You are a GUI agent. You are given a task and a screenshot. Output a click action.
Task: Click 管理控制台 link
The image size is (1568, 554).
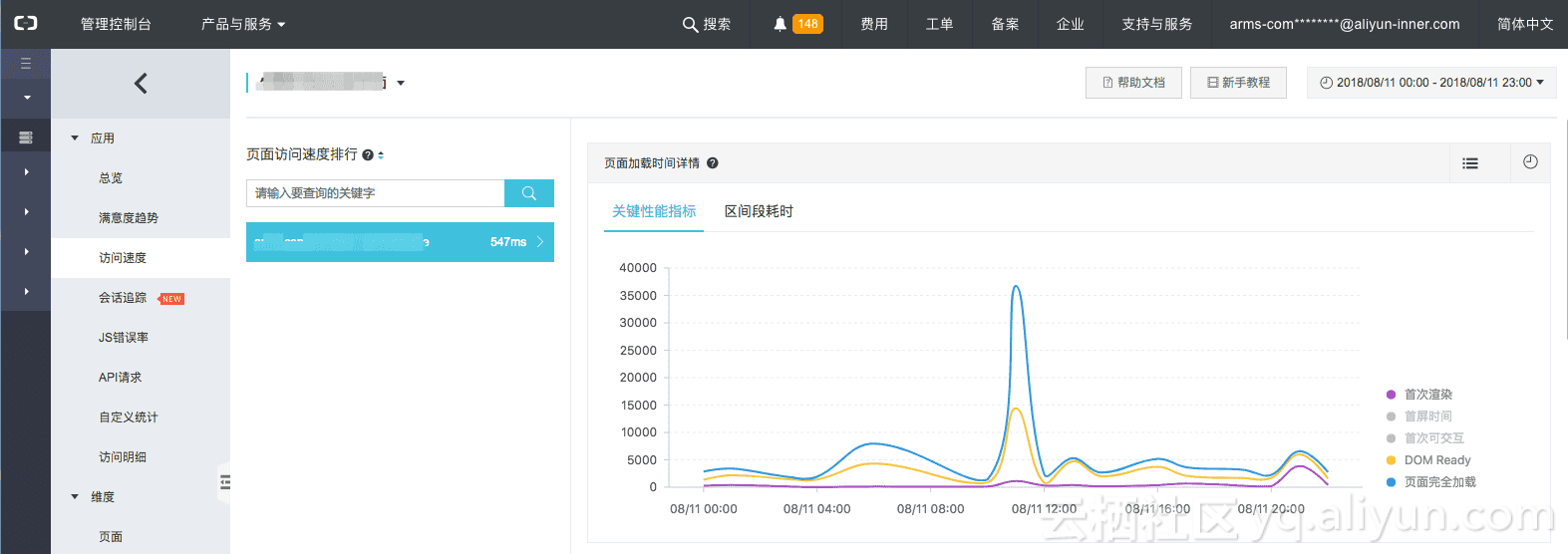(x=116, y=24)
